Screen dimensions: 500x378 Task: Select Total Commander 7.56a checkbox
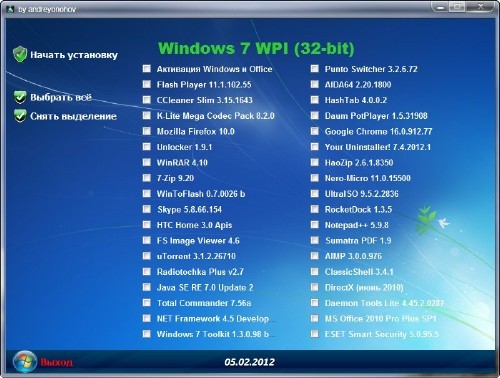(147, 303)
